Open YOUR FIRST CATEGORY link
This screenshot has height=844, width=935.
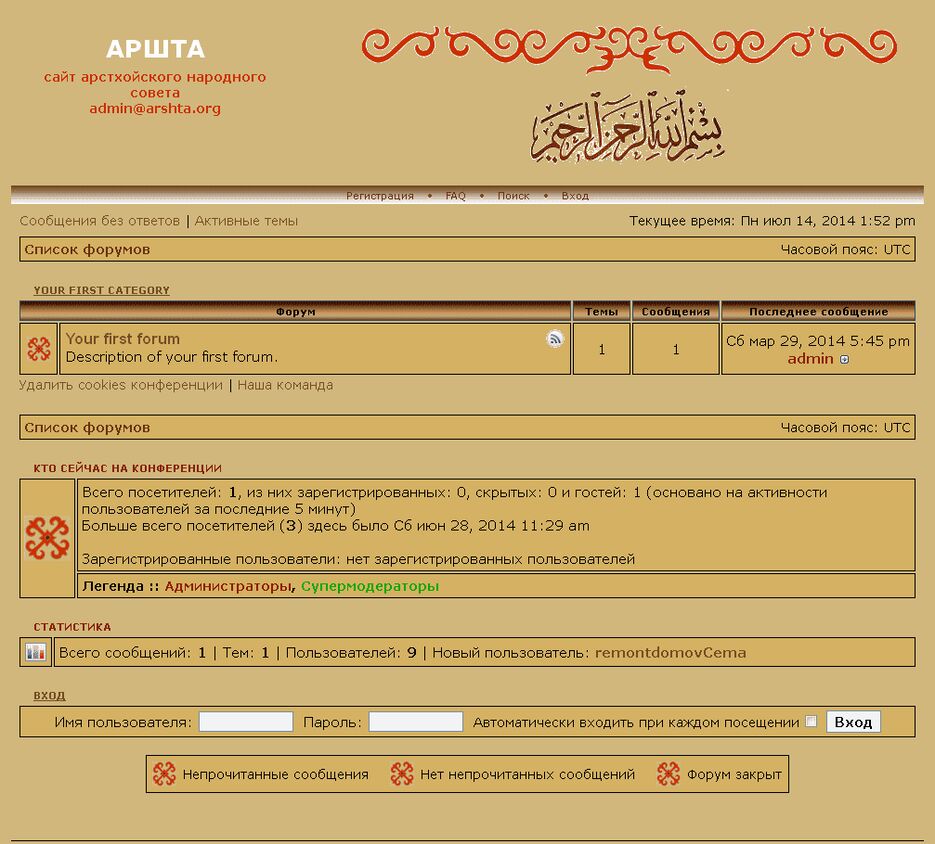101,290
